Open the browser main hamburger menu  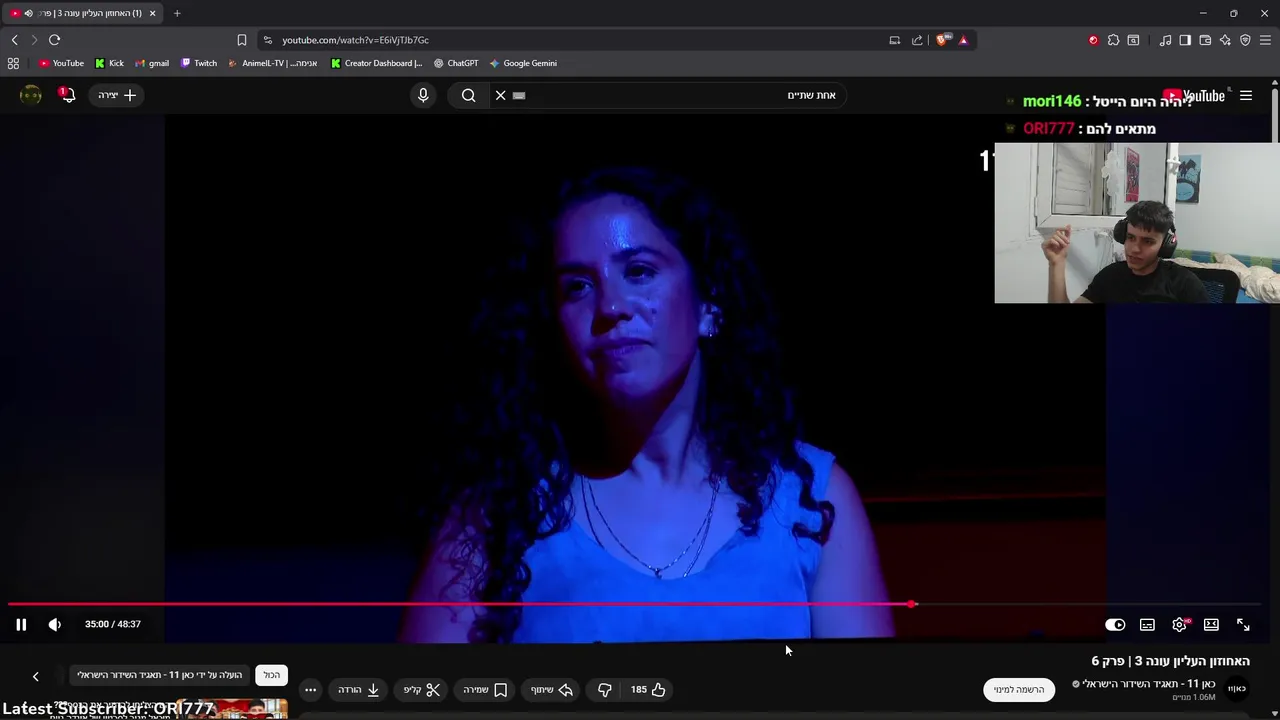[x=1265, y=40]
